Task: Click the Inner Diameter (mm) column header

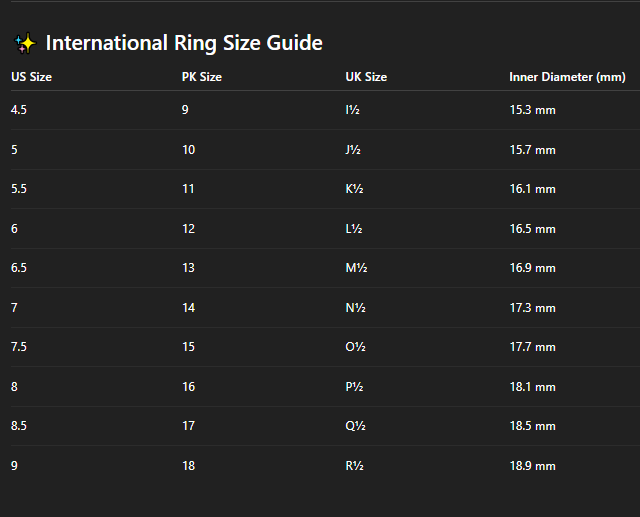Action: point(567,77)
